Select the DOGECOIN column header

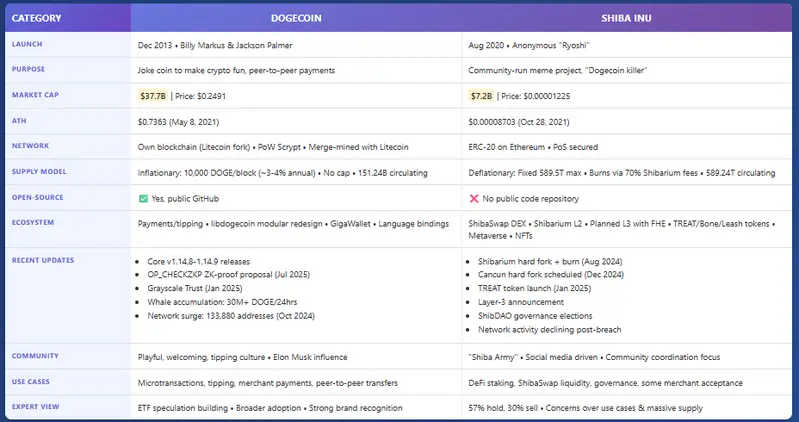295,18
